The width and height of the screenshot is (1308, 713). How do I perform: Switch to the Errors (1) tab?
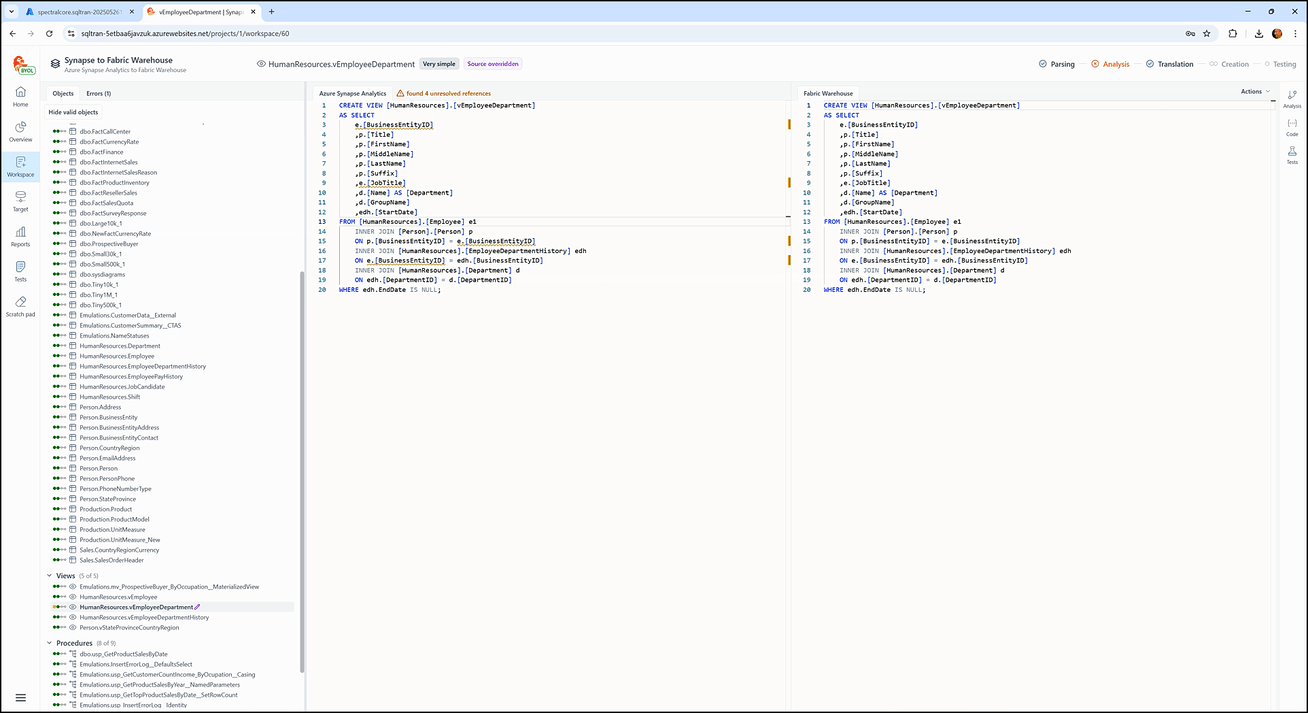[98, 93]
